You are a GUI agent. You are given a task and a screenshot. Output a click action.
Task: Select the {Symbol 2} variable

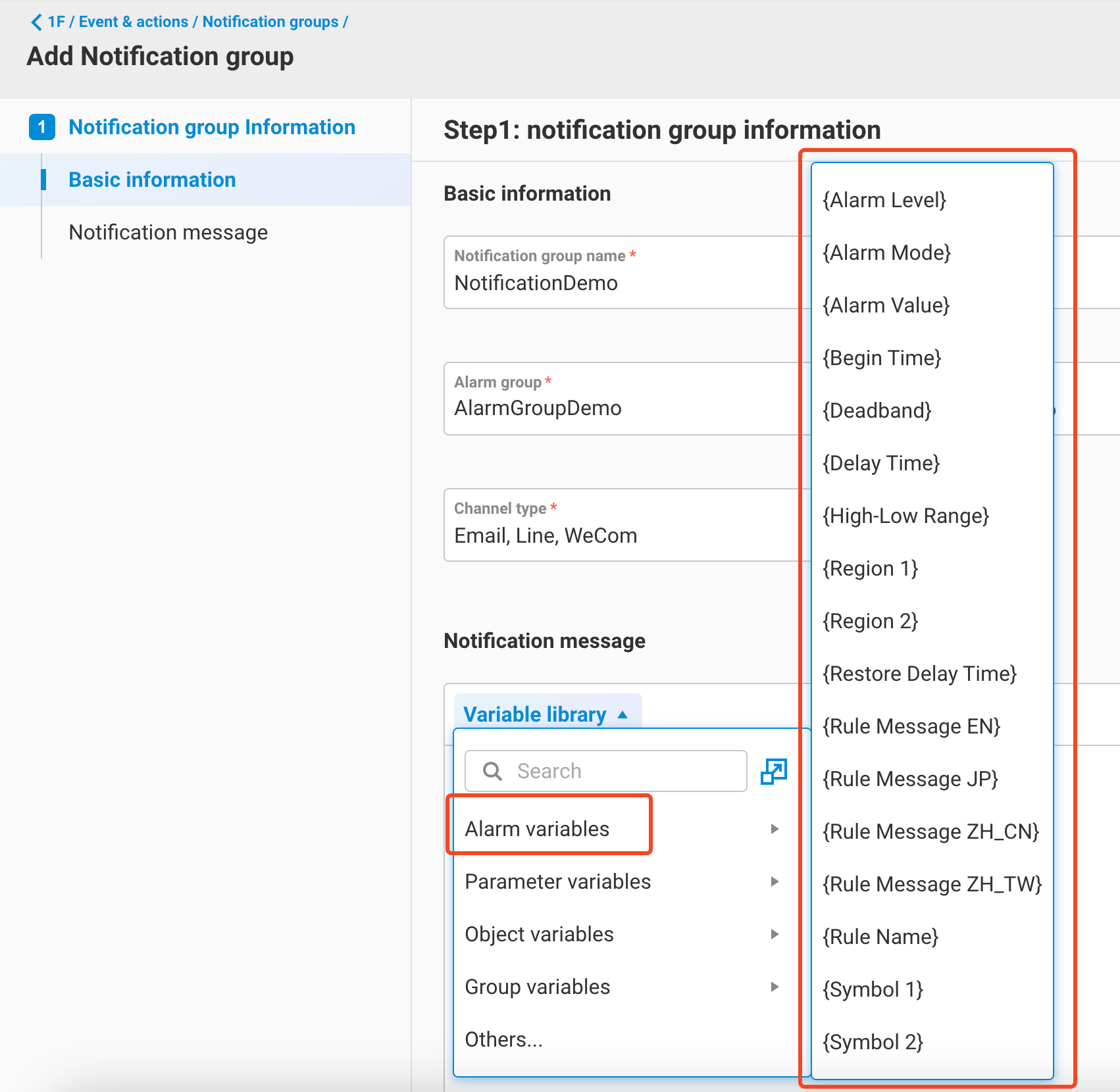click(x=873, y=1042)
